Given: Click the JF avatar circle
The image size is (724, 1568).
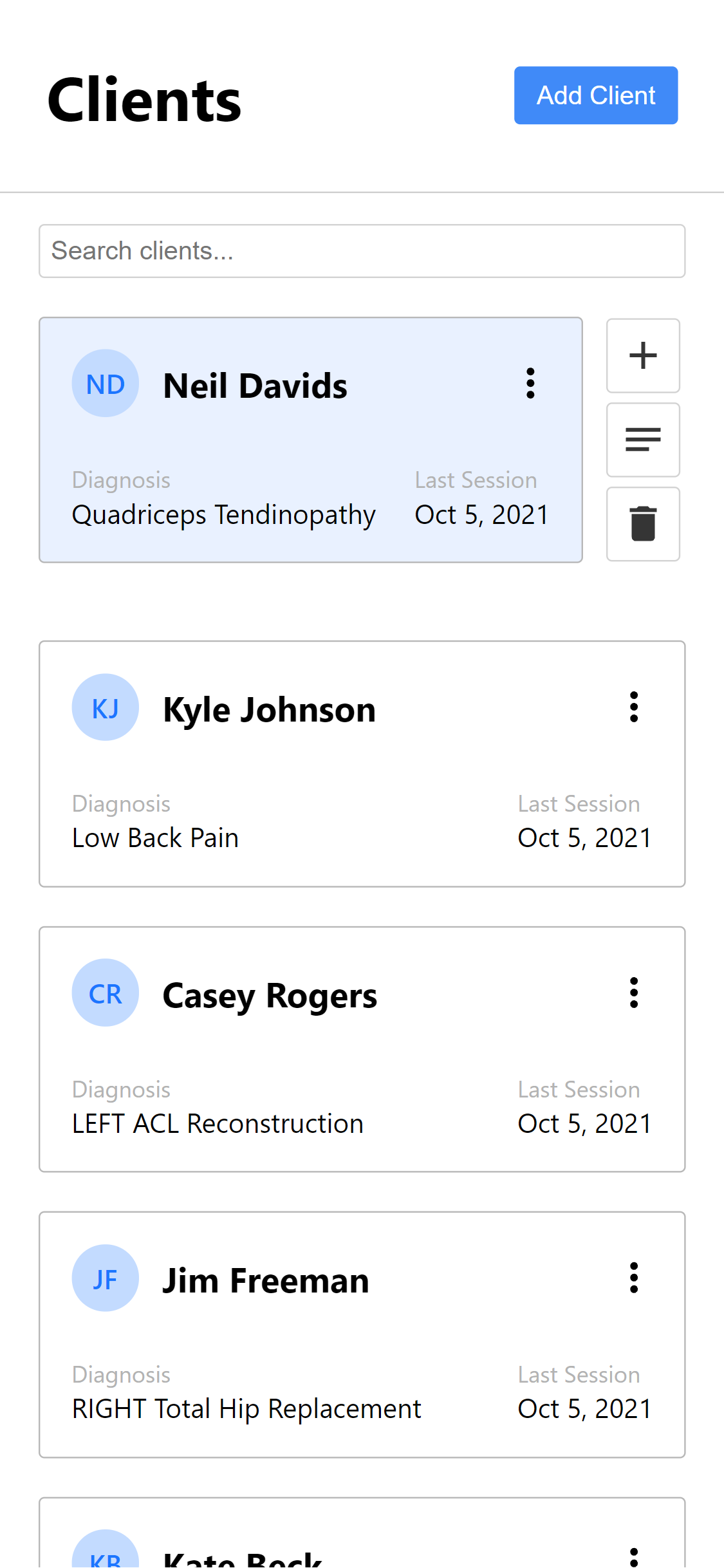Looking at the screenshot, I should coord(106,1278).
